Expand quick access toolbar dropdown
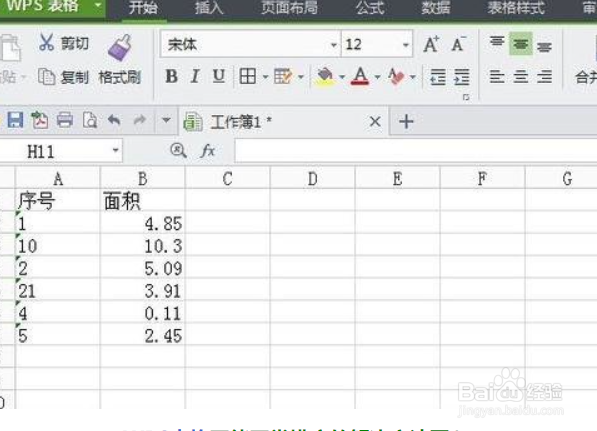The height and width of the screenshot is (431, 597). point(166,120)
